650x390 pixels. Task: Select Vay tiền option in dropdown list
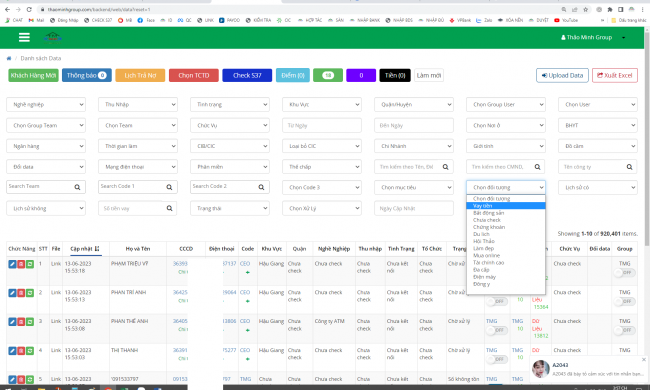point(506,206)
